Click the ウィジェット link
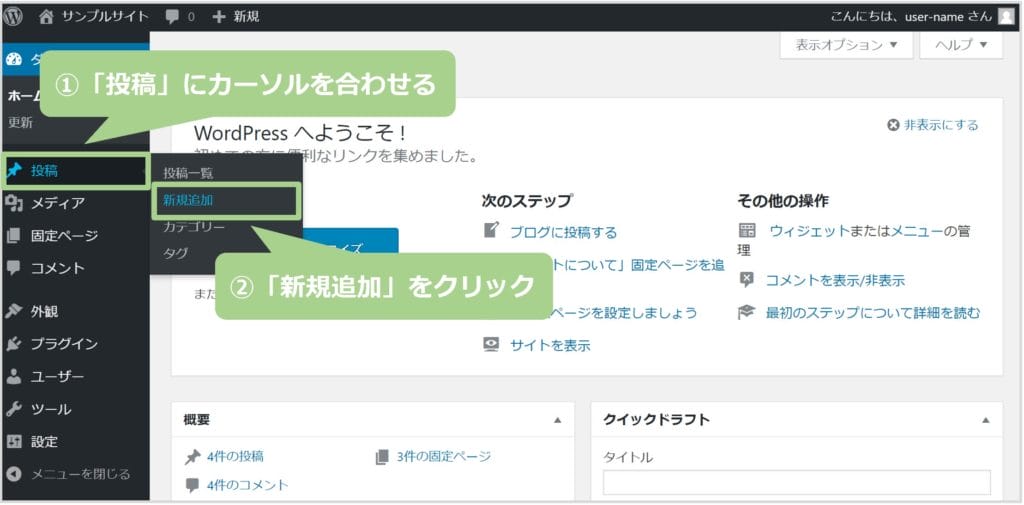The image size is (1024, 505). tap(810, 231)
